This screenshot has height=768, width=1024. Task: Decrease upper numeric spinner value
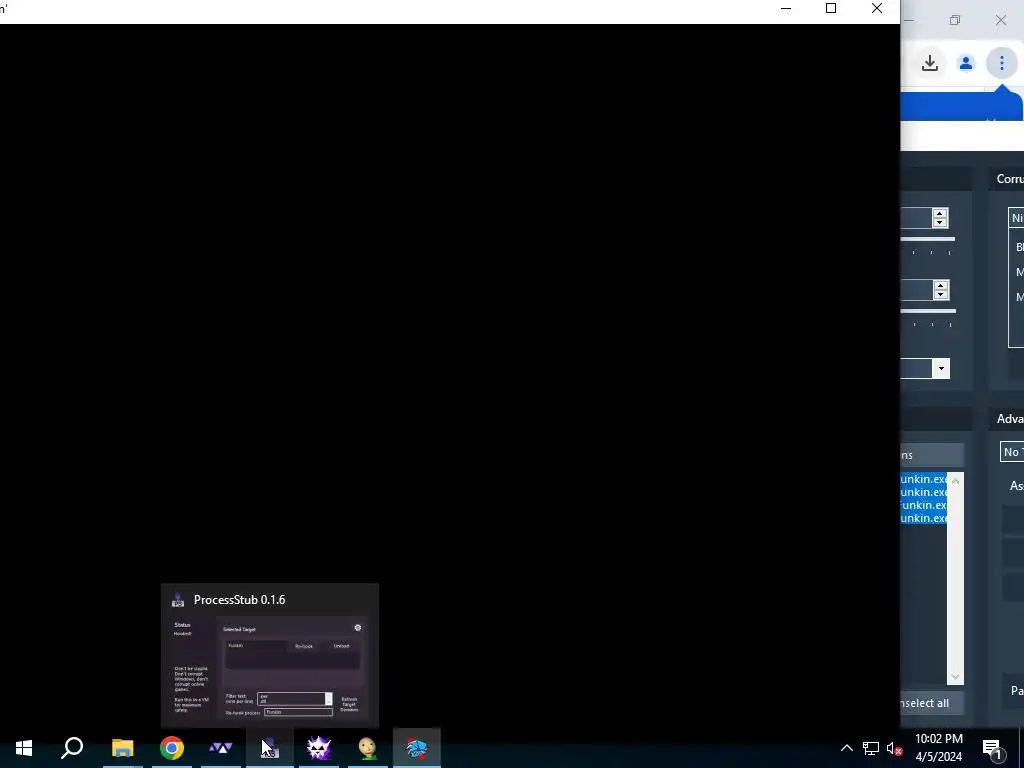(940, 223)
